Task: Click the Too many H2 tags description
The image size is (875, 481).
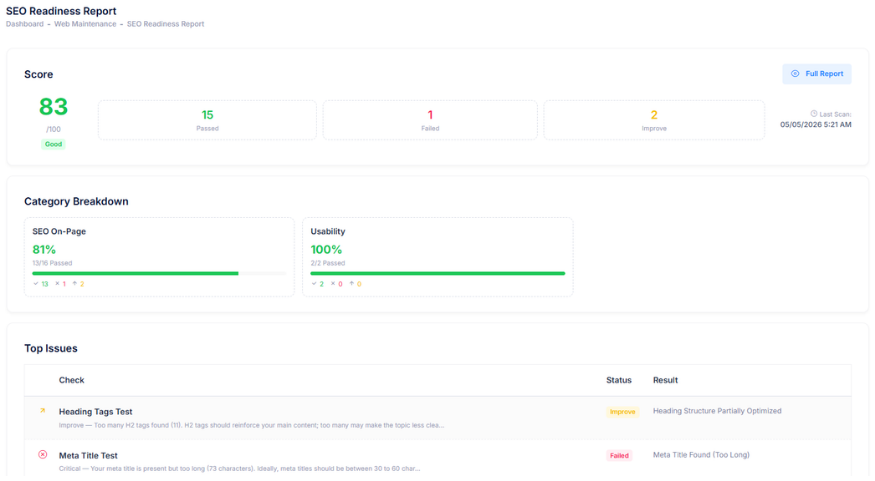Action: click(x=251, y=425)
